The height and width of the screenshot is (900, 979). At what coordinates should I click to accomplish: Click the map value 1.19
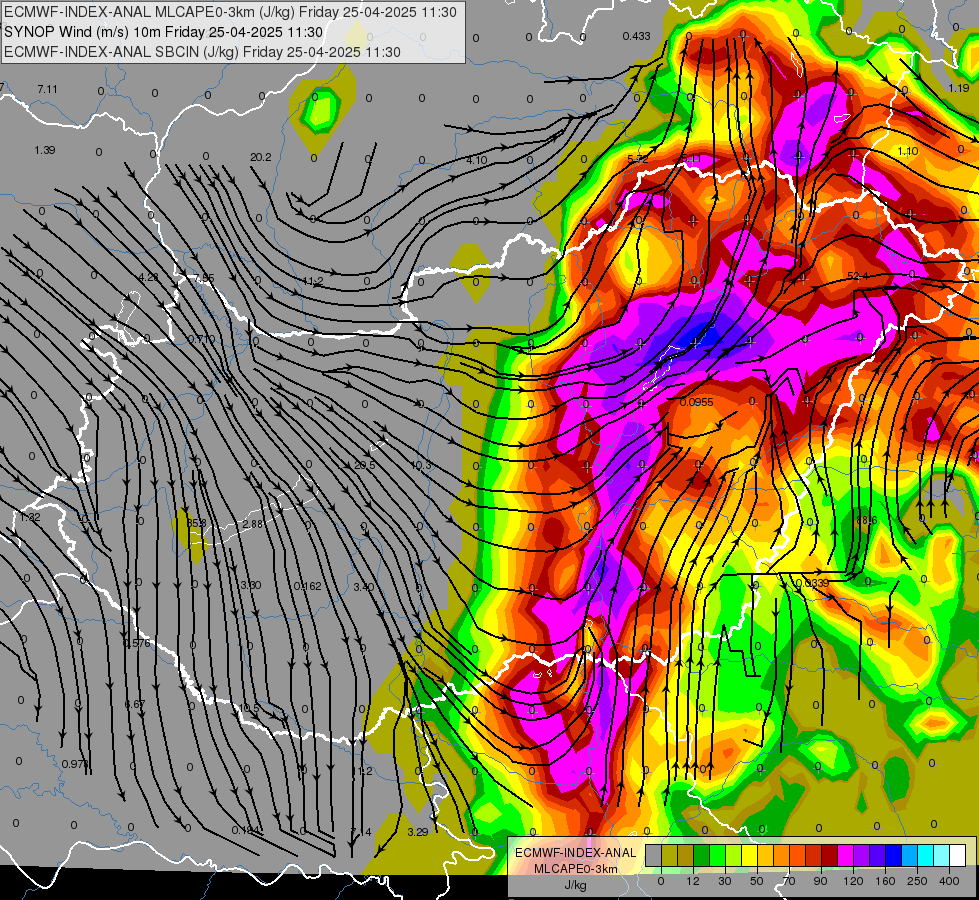[958, 88]
